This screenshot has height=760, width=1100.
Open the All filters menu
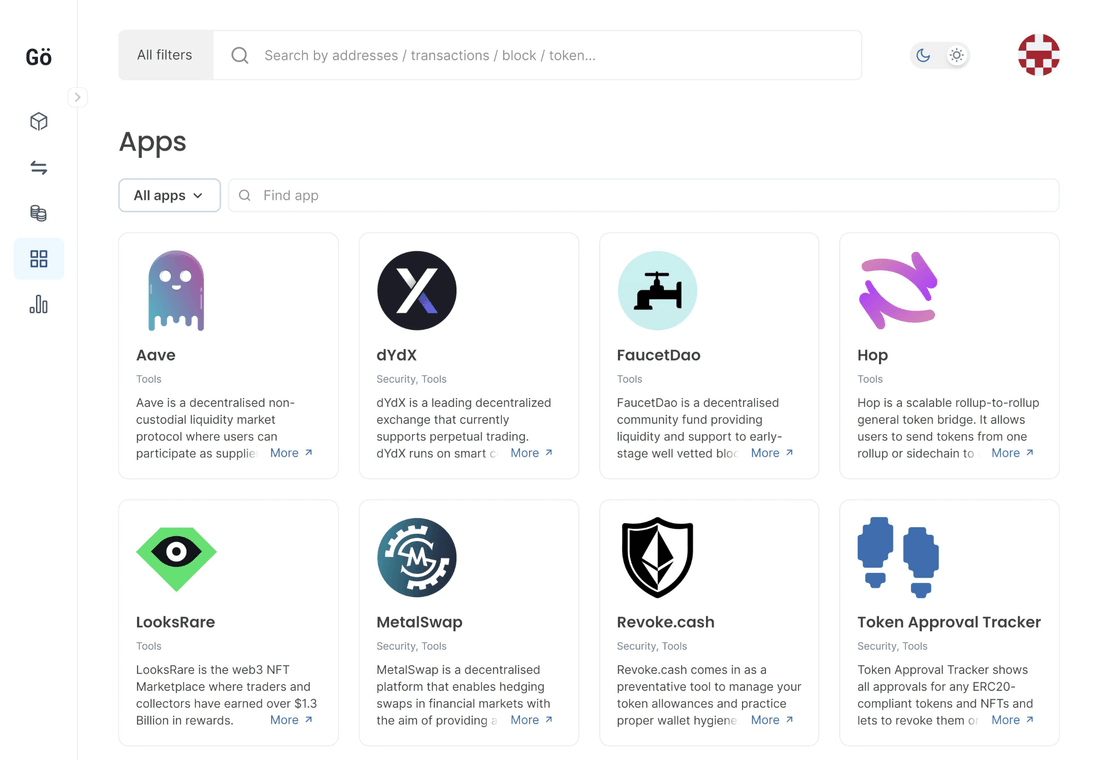click(x=165, y=55)
